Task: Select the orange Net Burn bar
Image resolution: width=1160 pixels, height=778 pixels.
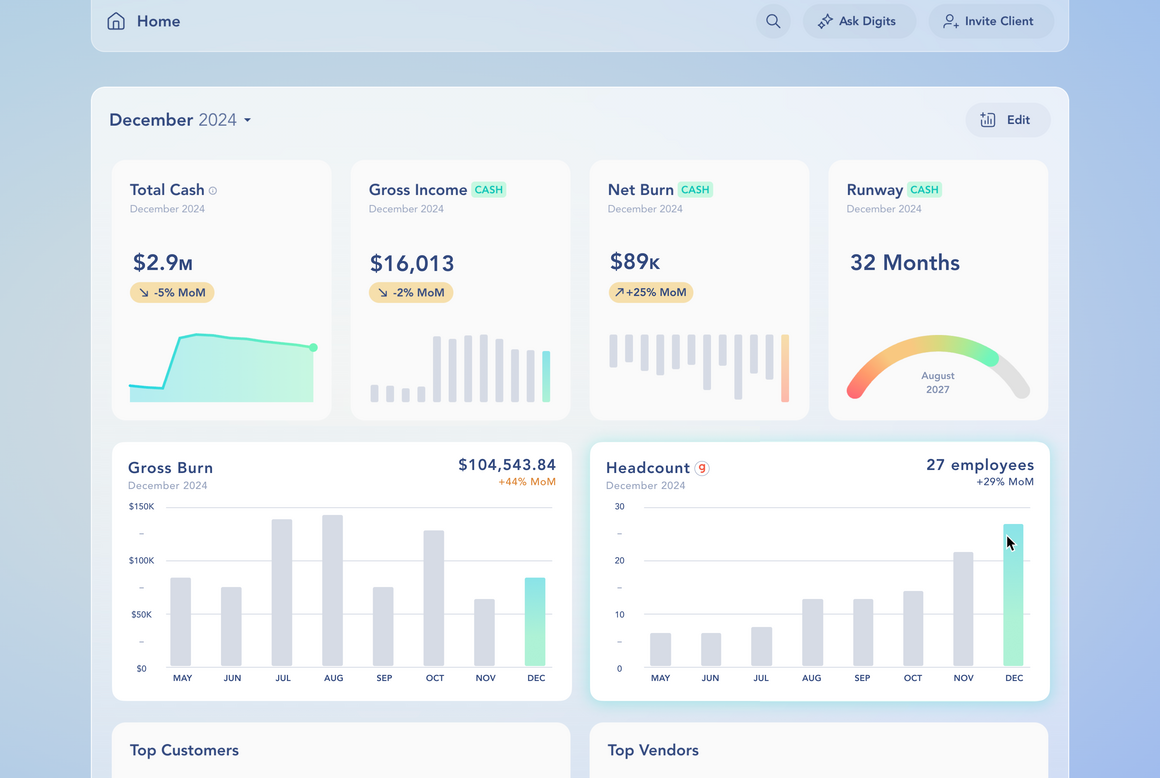Action: (x=785, y=368)
